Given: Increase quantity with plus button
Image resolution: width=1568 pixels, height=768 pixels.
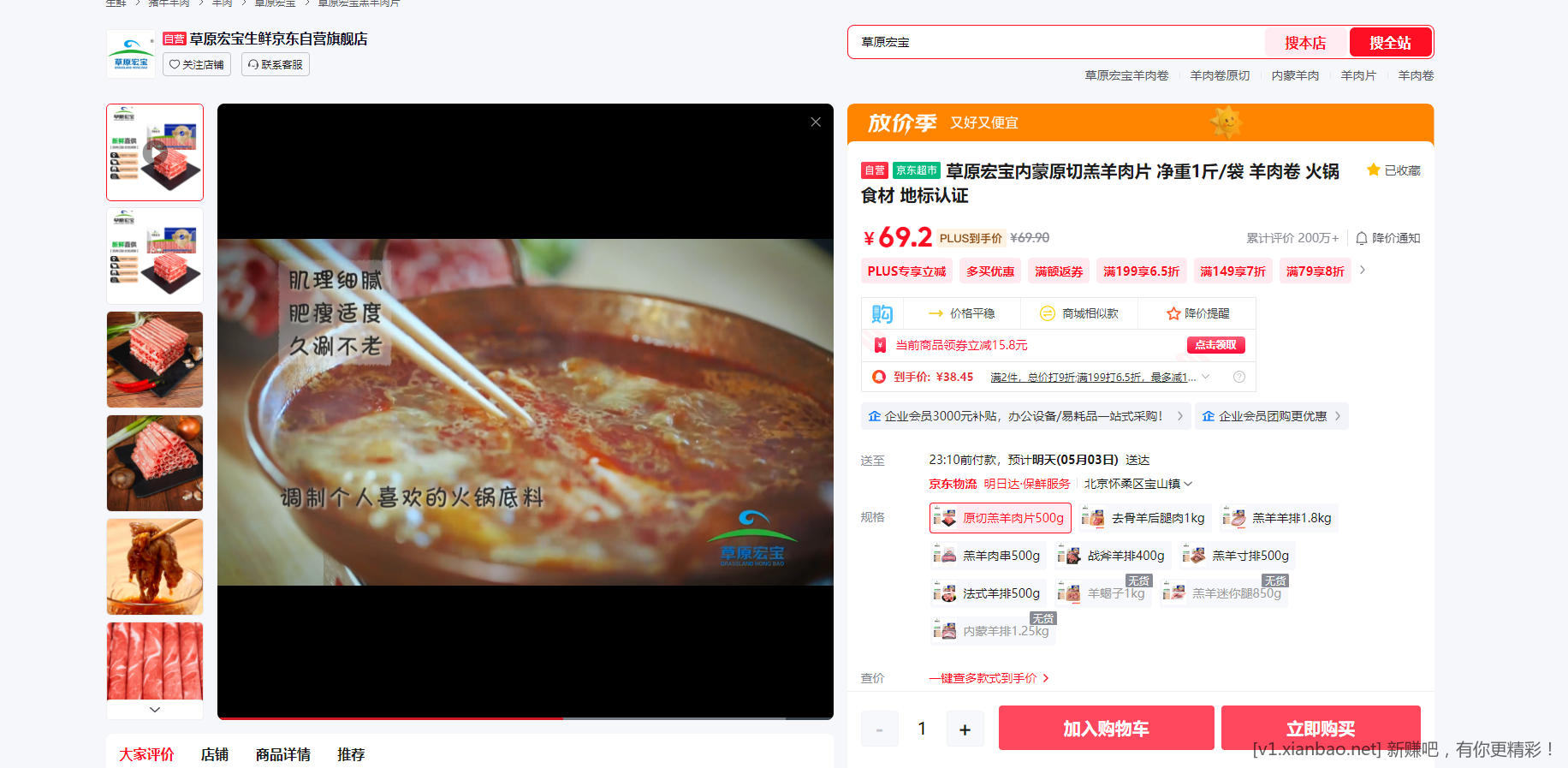Looking at the screenshot, I should [965, 729].
